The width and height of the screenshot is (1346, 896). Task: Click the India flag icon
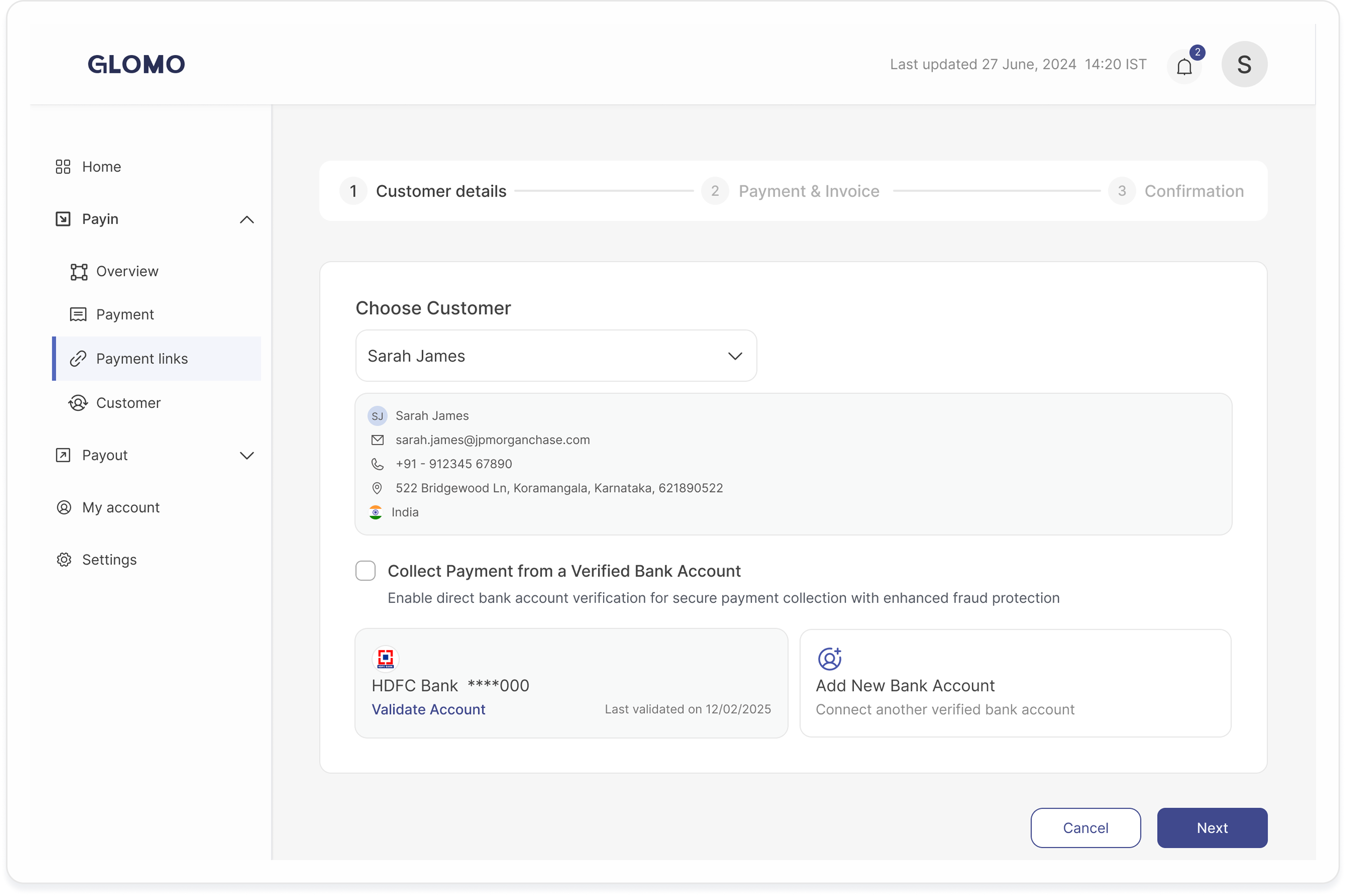click(376, 513)
